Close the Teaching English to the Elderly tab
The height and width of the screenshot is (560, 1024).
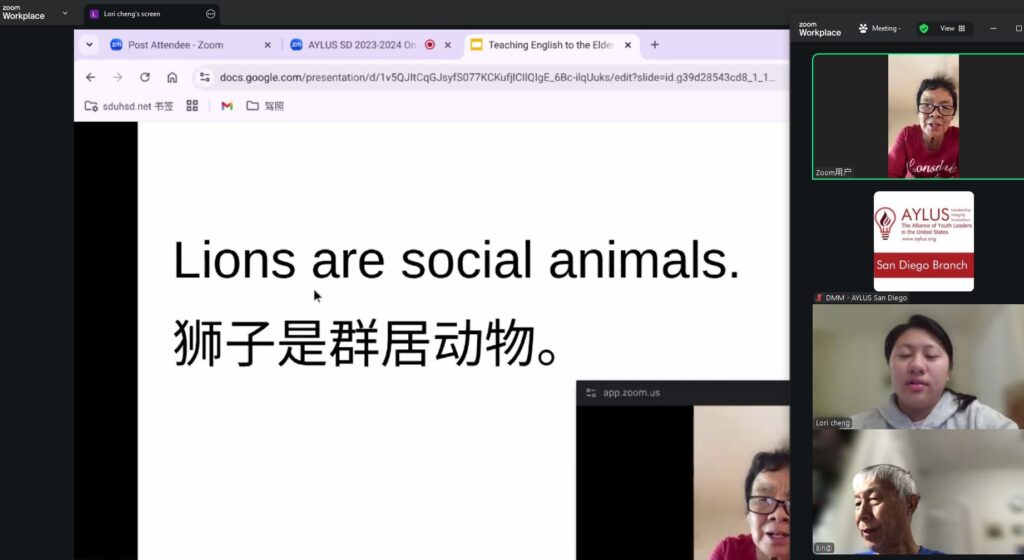tap(628, 45)
